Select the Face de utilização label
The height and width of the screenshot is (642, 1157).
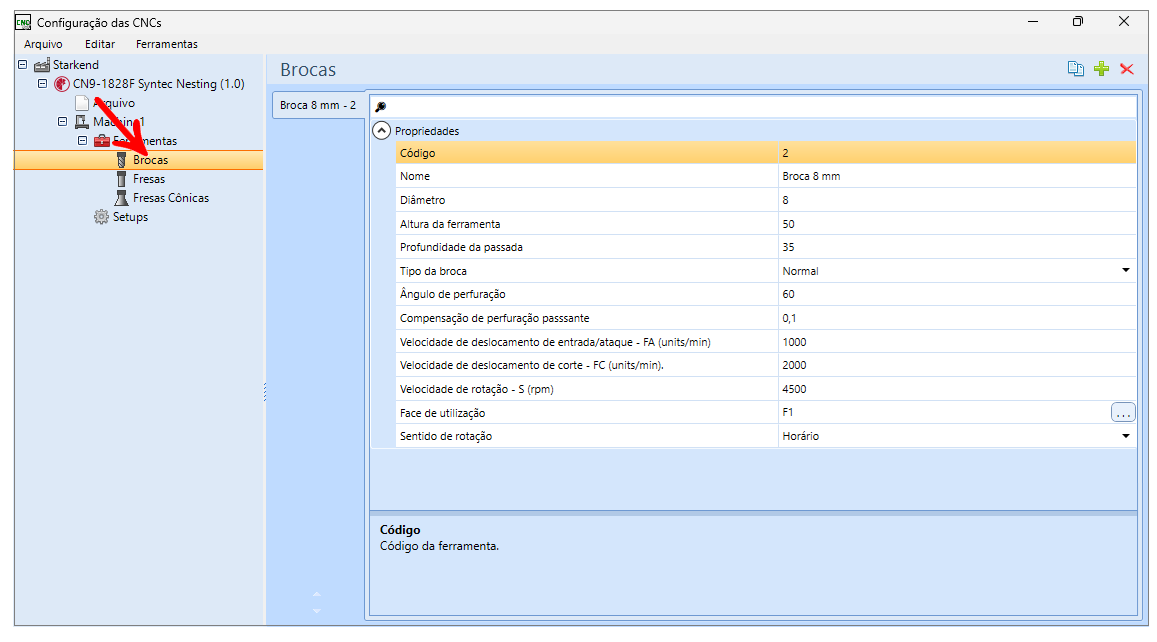pyautogui.click(x=443, y=413)
